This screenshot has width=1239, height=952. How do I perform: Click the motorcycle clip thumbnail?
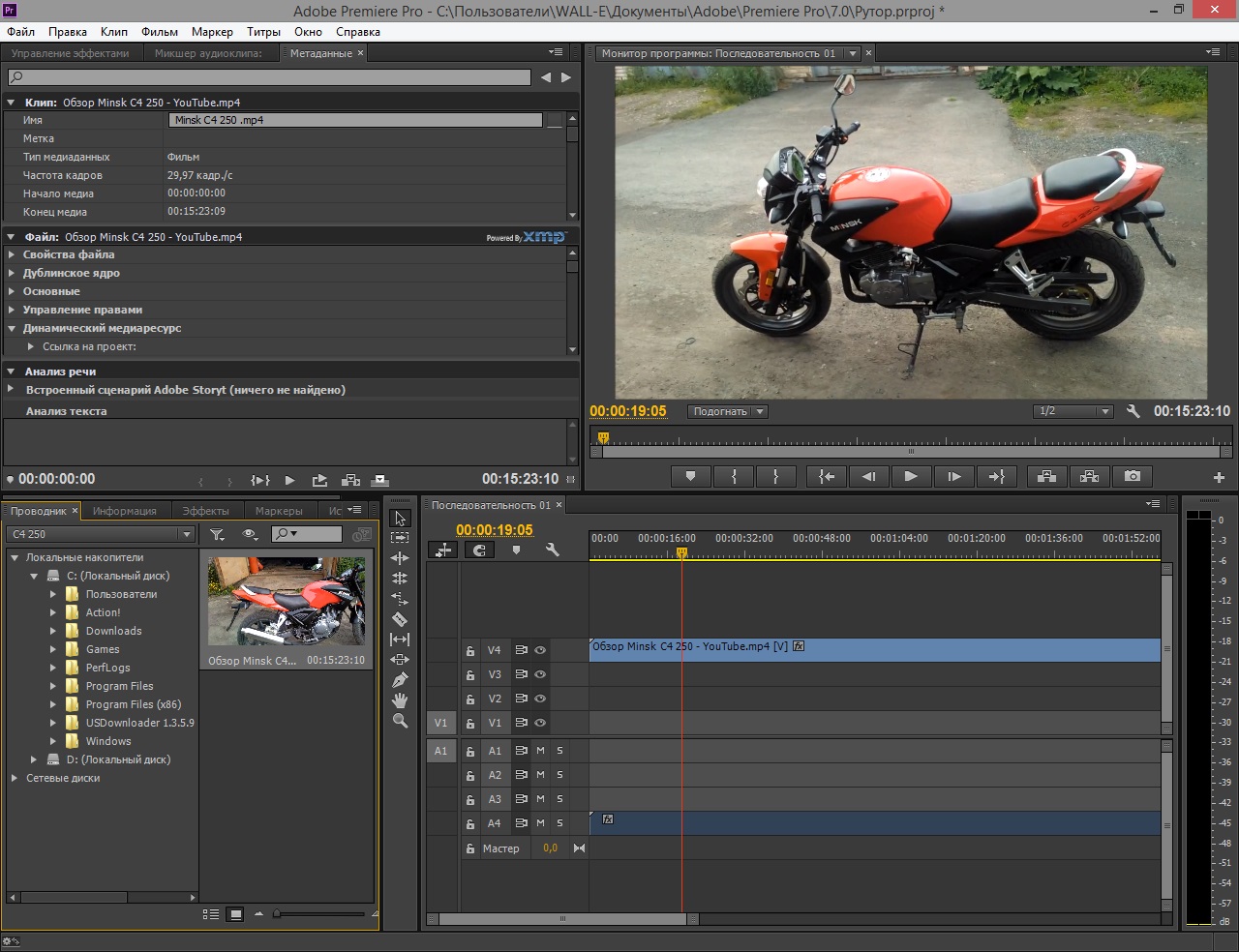(x=287, y=601)
